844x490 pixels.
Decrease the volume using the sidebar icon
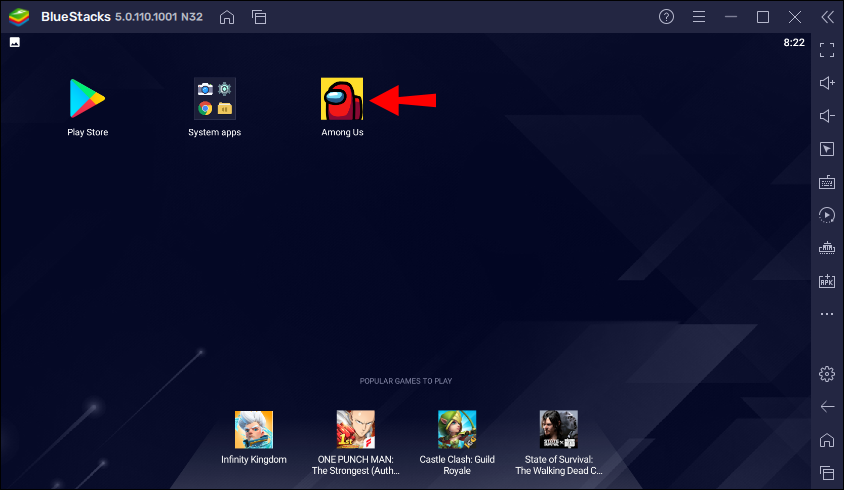tap(827, 116)
